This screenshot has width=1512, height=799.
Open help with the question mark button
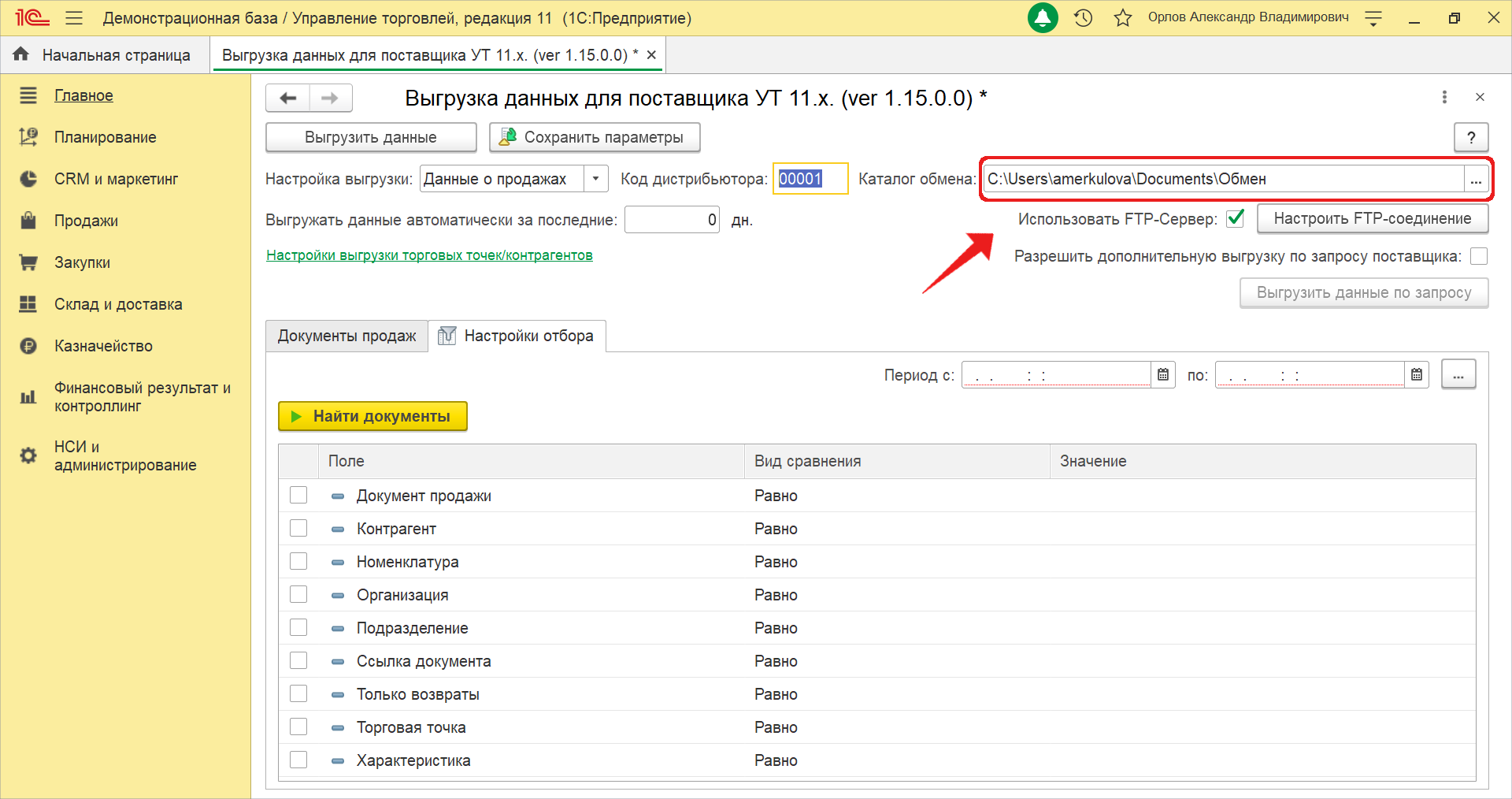pyautogui.click(x=1471, y=137)
